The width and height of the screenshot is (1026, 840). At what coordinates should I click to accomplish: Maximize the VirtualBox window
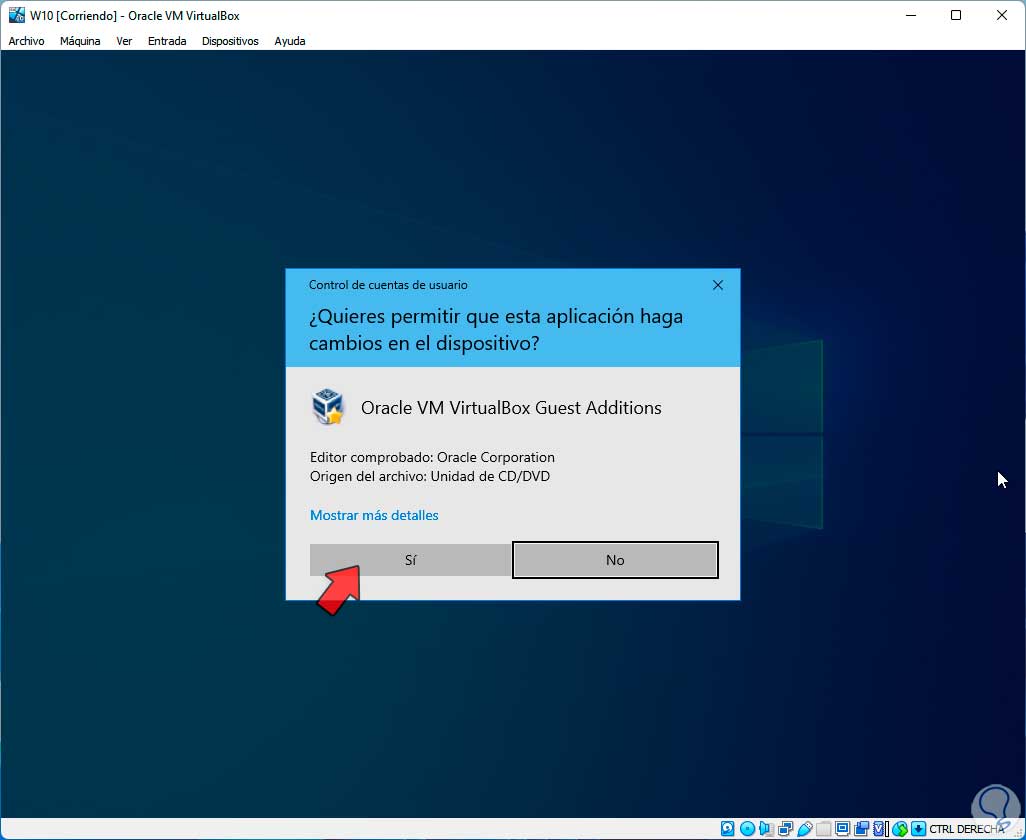click(956, 15)
